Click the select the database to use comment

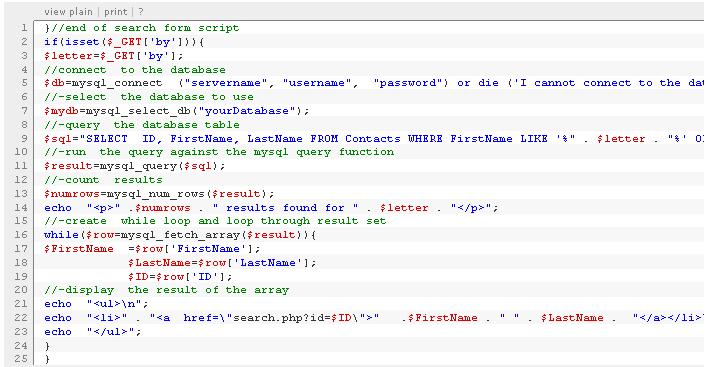tap(149, 97)
